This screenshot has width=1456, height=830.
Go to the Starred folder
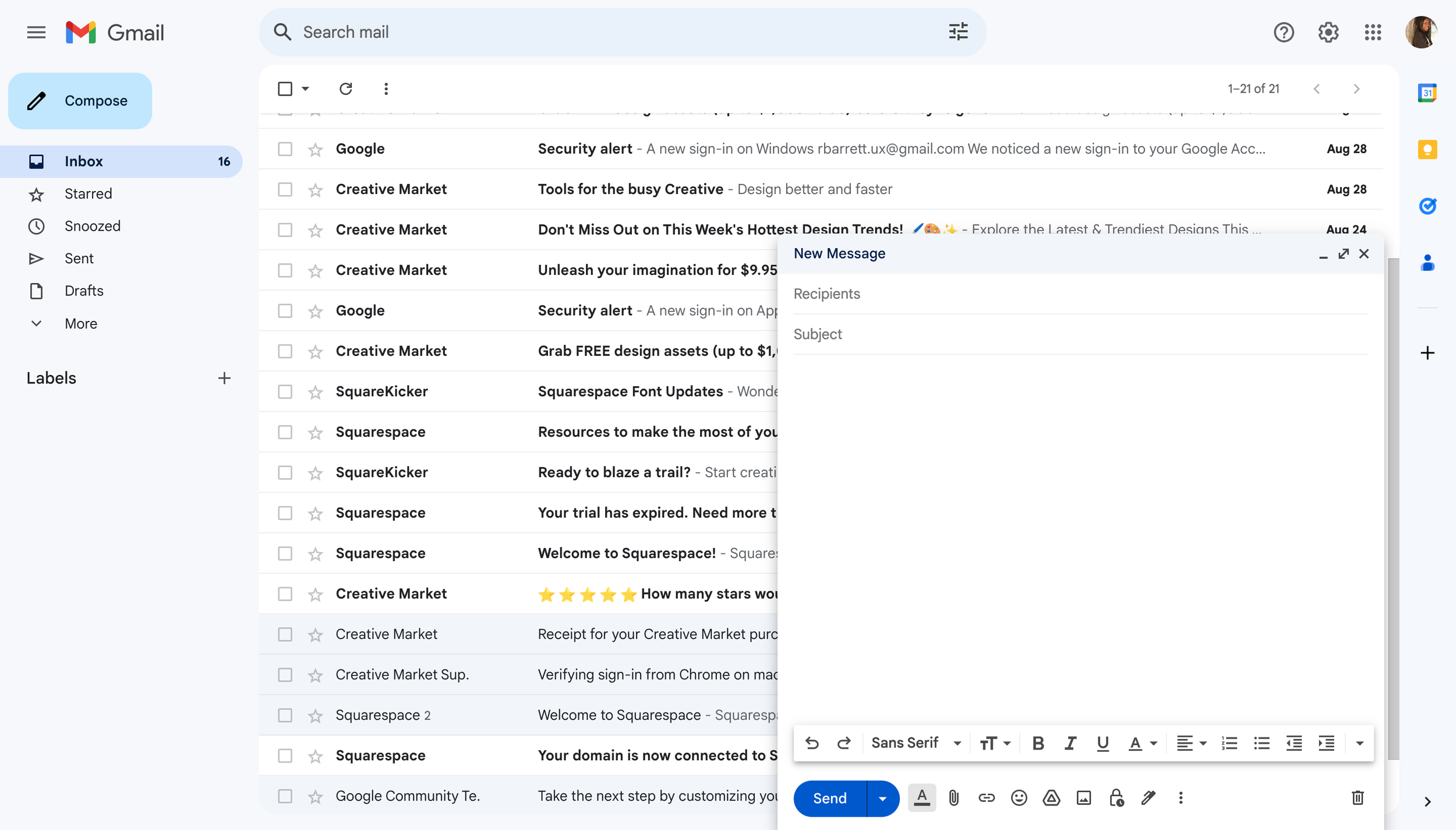pyautogui.click(x=88, y=194)
